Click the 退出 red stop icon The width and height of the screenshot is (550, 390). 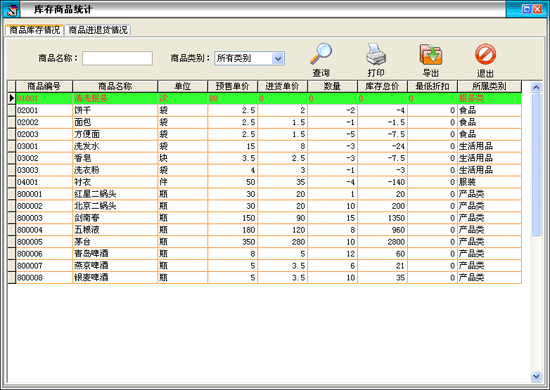(x=485, y=54)
